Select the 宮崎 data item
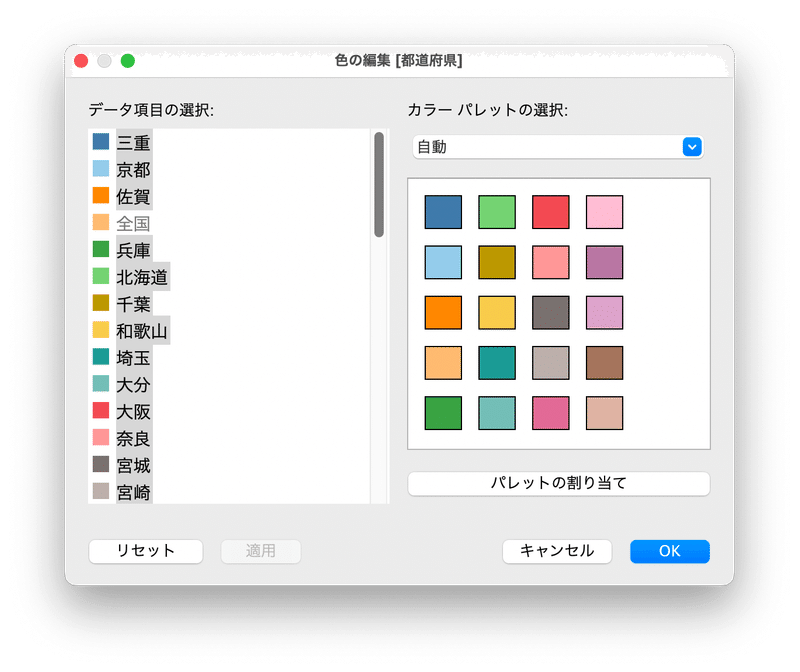 pyautogui.click(x=134, y=492)
